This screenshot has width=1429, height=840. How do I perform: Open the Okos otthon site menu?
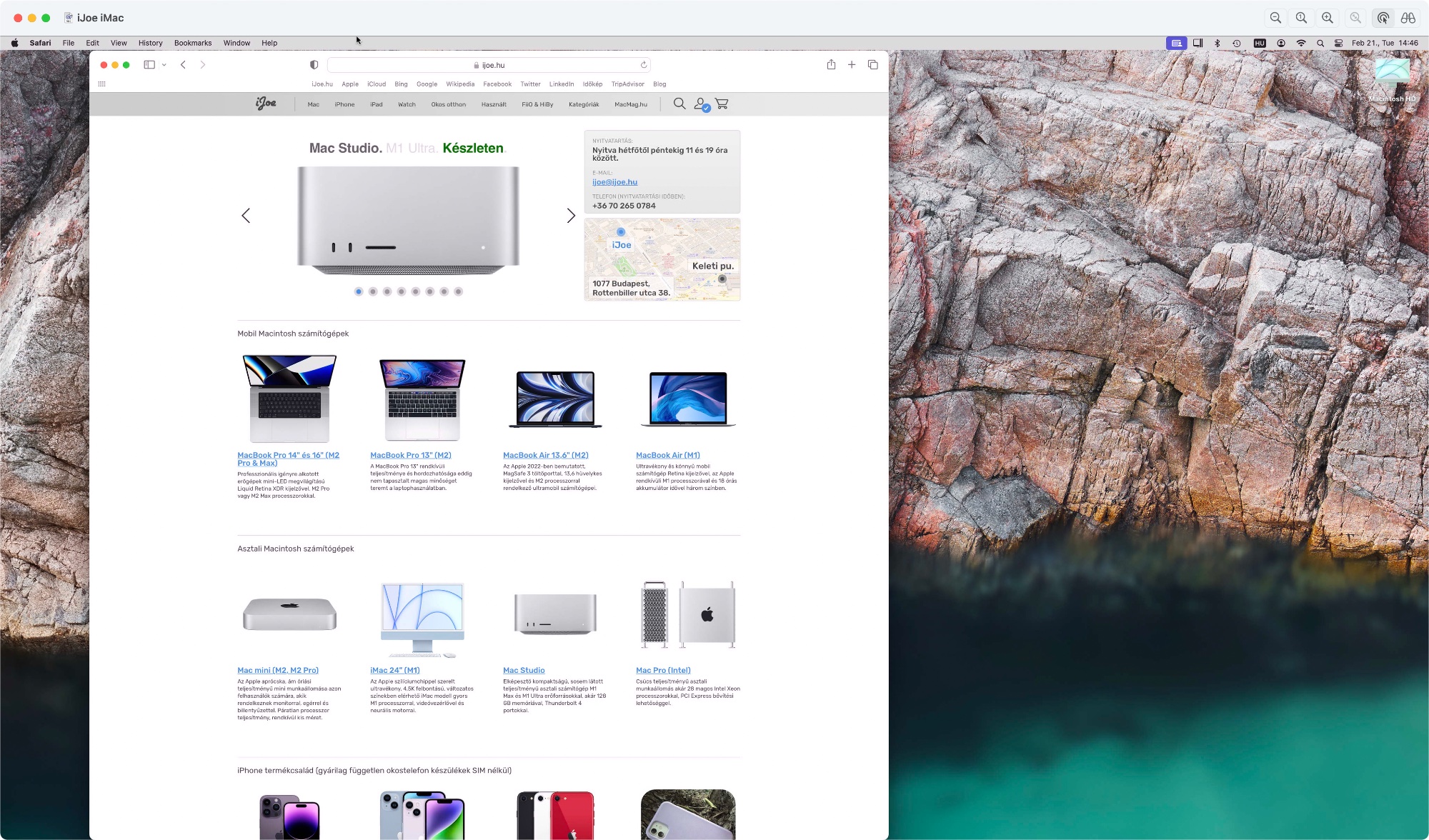point(448,104)
